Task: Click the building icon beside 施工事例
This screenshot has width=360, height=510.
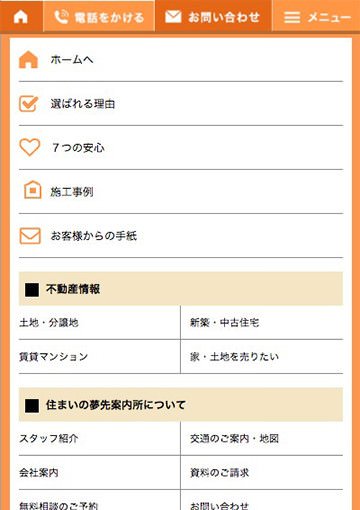Action: [33, 190]
